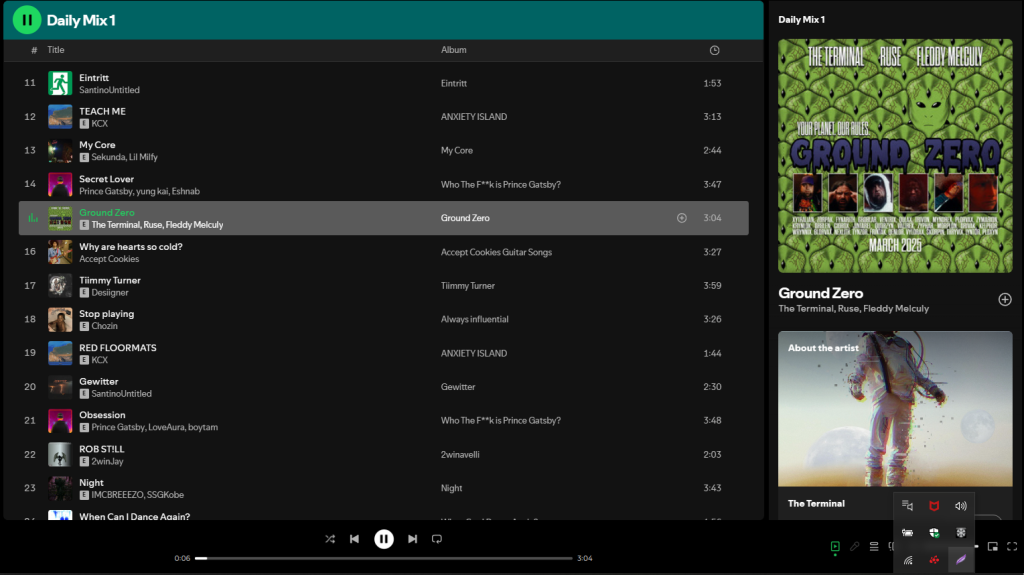Click the 3:04 total duration label
The image size is (1024, 575).
(584, 558)
